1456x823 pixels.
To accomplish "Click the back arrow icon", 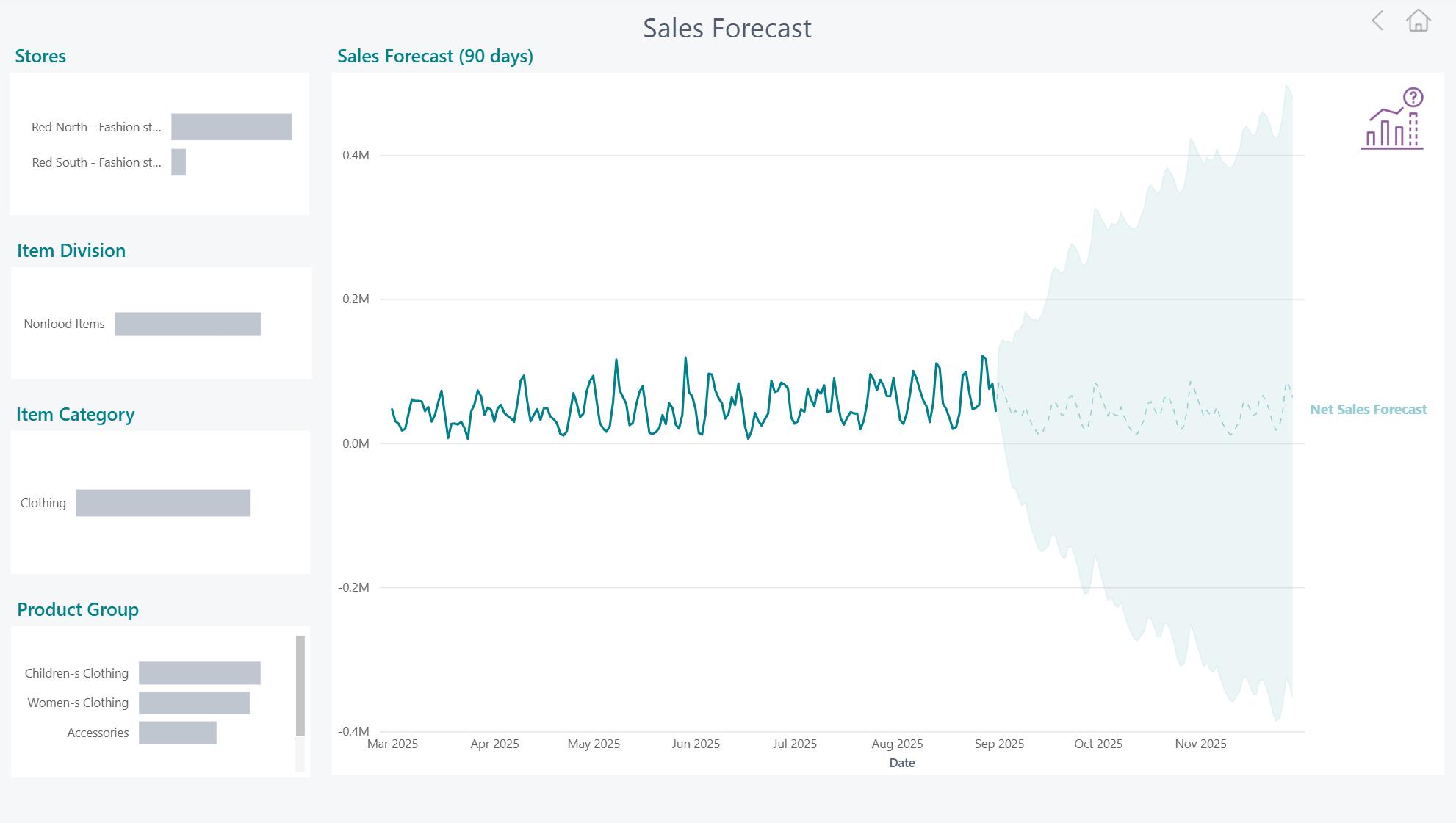I will click(x=1378, y=21).
